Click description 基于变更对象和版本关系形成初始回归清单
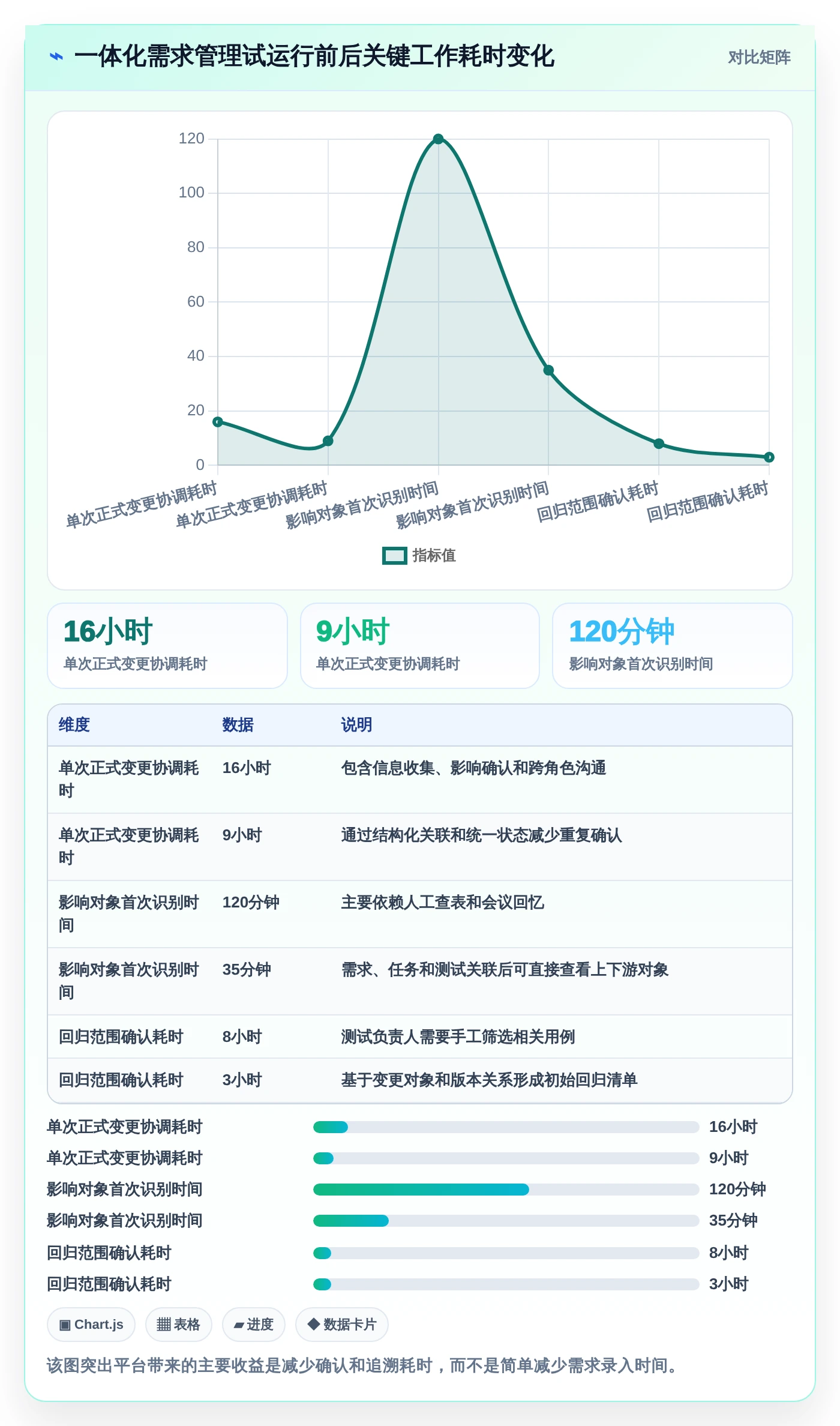 489,1080
